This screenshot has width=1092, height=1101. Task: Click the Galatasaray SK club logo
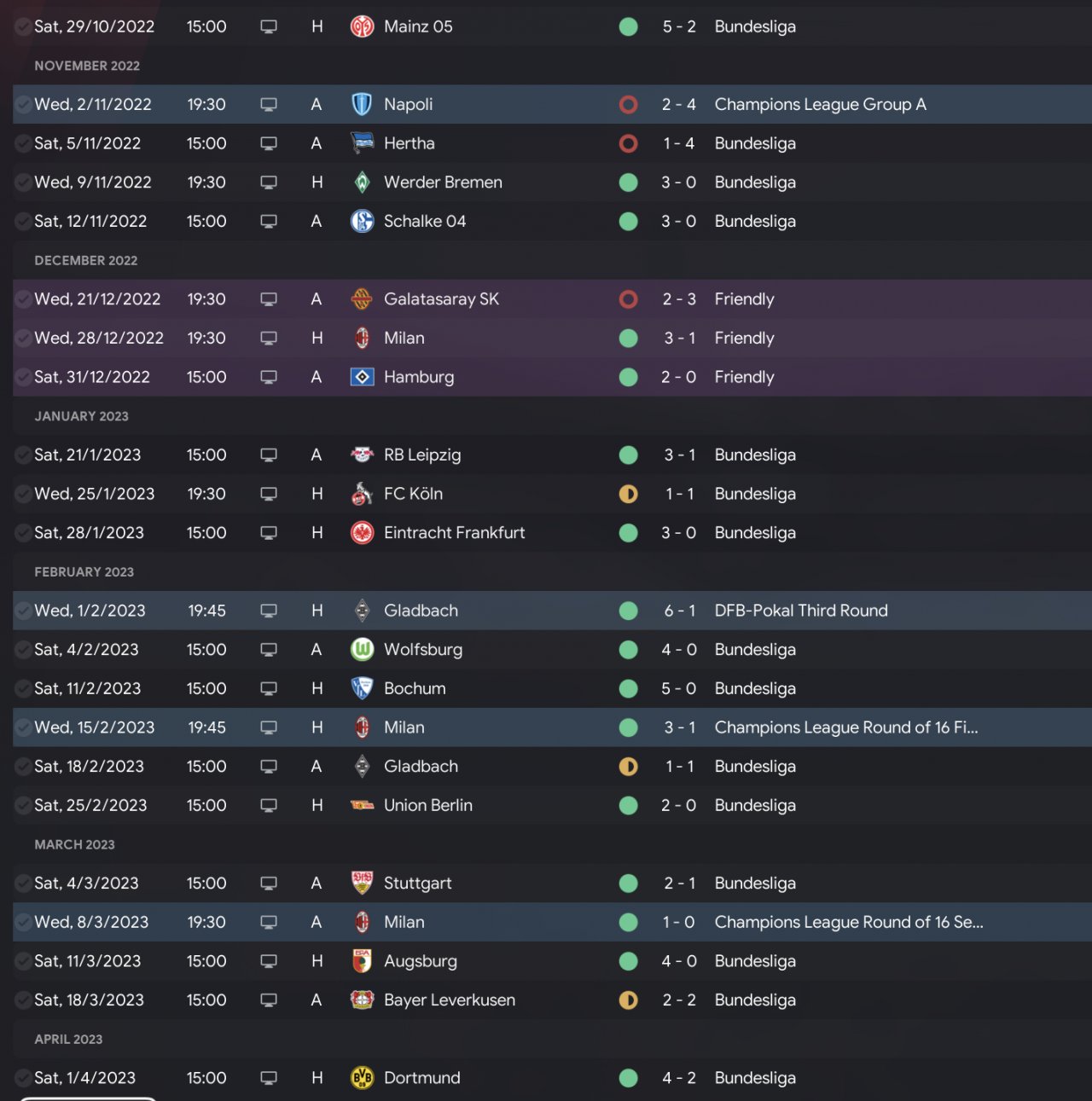pos(362,299)
